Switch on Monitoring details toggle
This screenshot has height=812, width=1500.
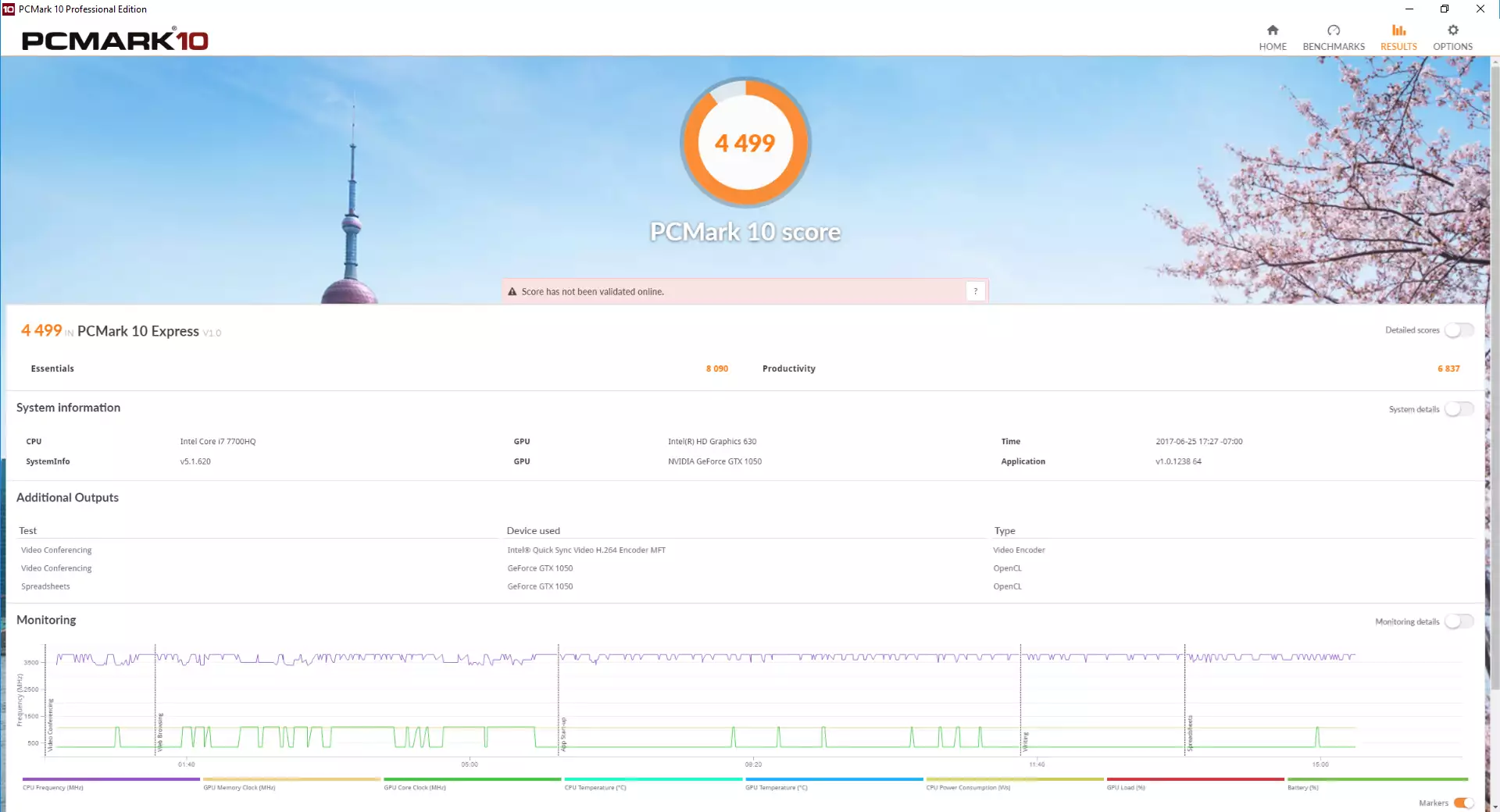[x=1459, y=621]
